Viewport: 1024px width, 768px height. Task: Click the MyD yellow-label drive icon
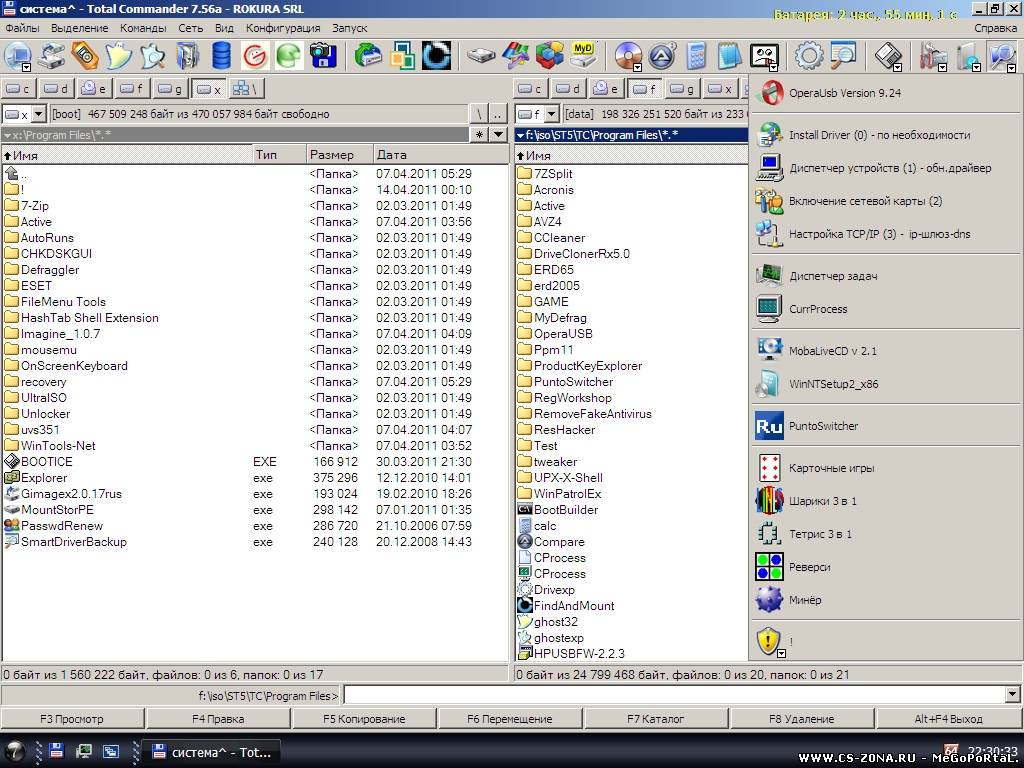(583, 56)
